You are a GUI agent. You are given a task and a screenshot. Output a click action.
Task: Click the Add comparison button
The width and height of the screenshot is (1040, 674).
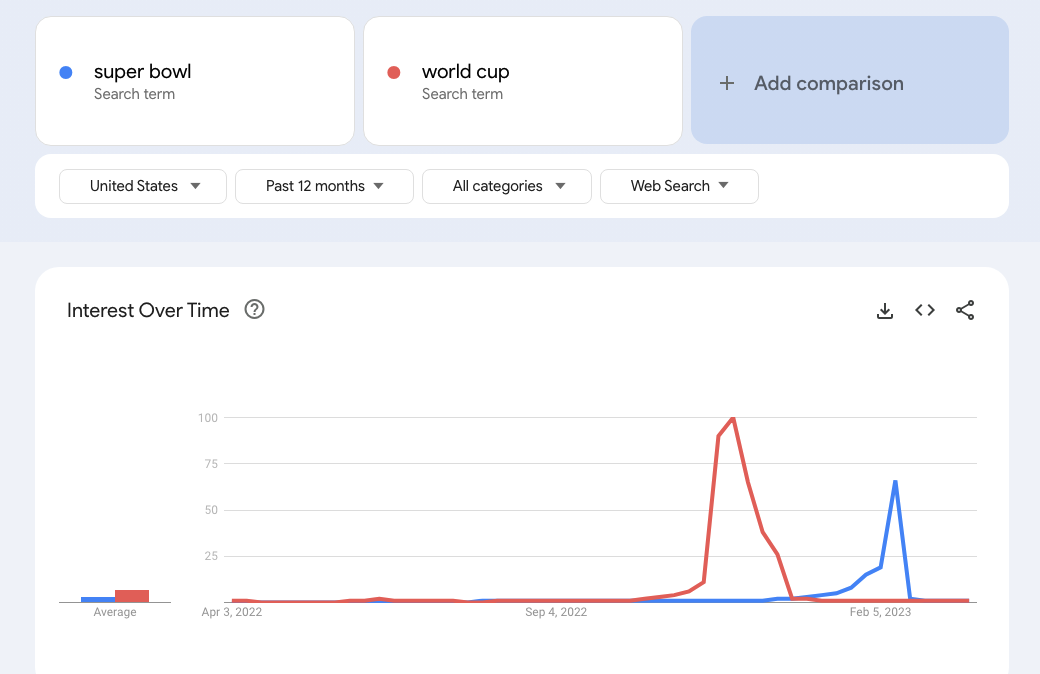[x=849, y=81]
